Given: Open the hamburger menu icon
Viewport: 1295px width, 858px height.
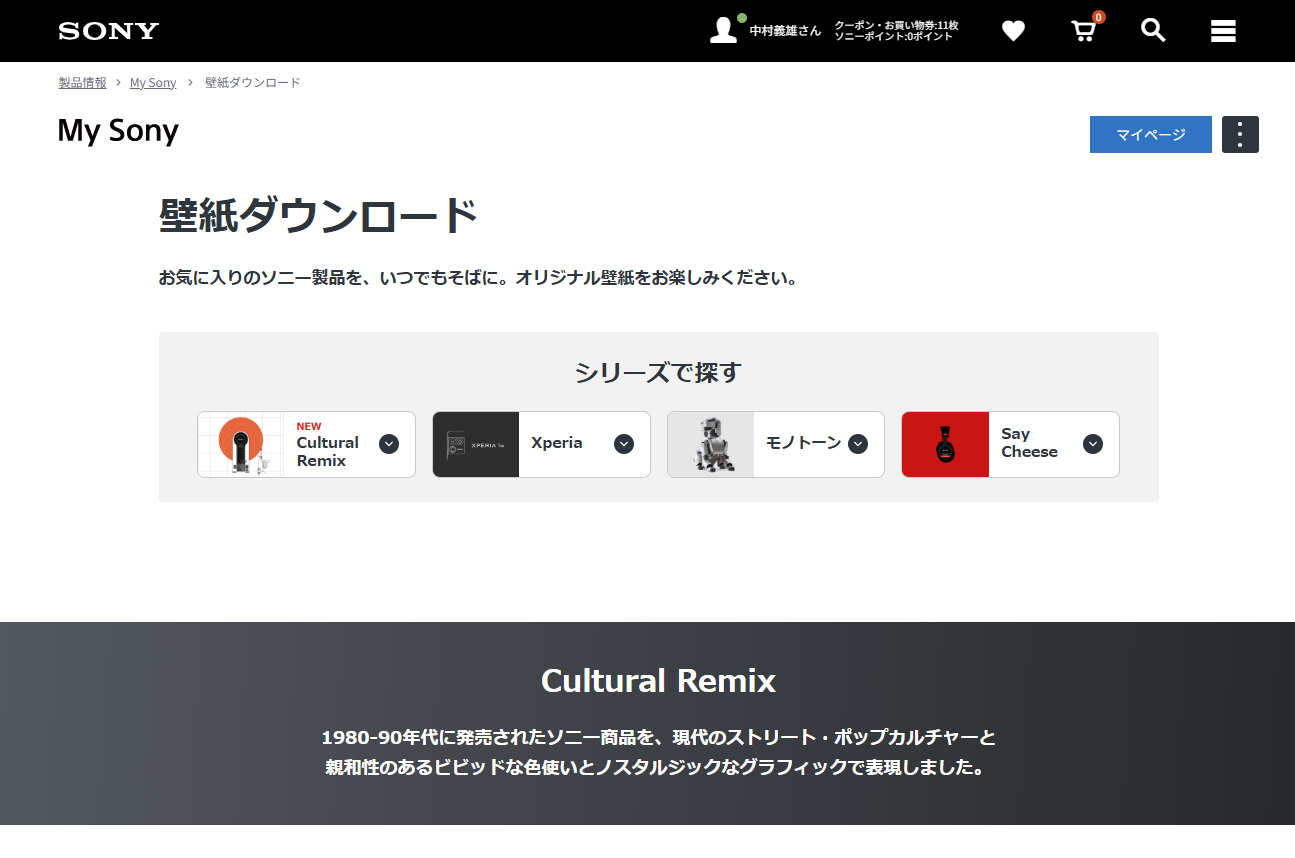Looking at the screenshot, I should [1223, 31].
